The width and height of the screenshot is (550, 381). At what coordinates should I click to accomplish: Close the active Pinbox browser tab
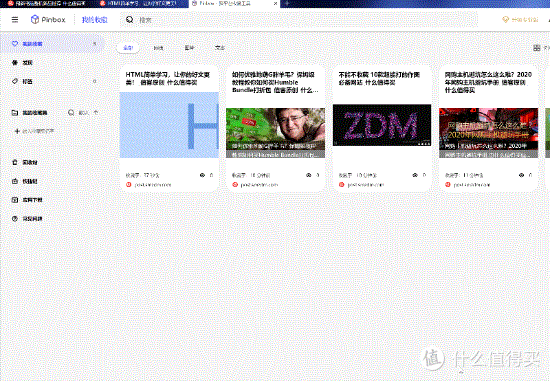tap(276, 4)
